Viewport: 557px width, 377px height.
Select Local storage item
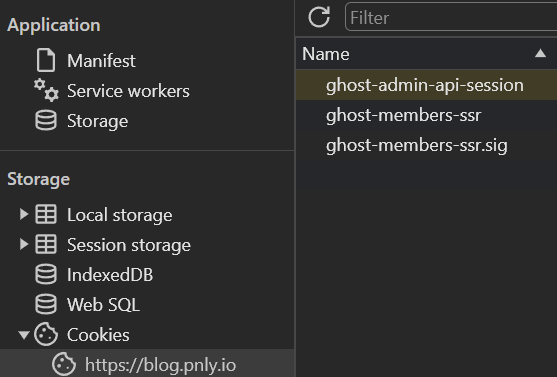[x=120, y=215]
